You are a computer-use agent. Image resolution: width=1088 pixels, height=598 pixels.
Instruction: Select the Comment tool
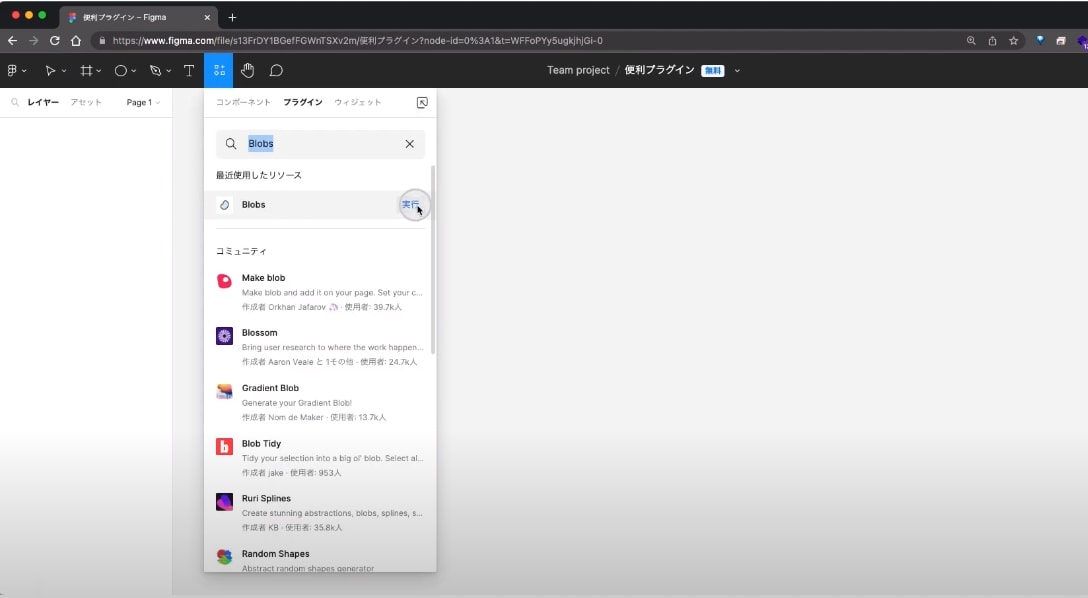[x=276, y=70]
